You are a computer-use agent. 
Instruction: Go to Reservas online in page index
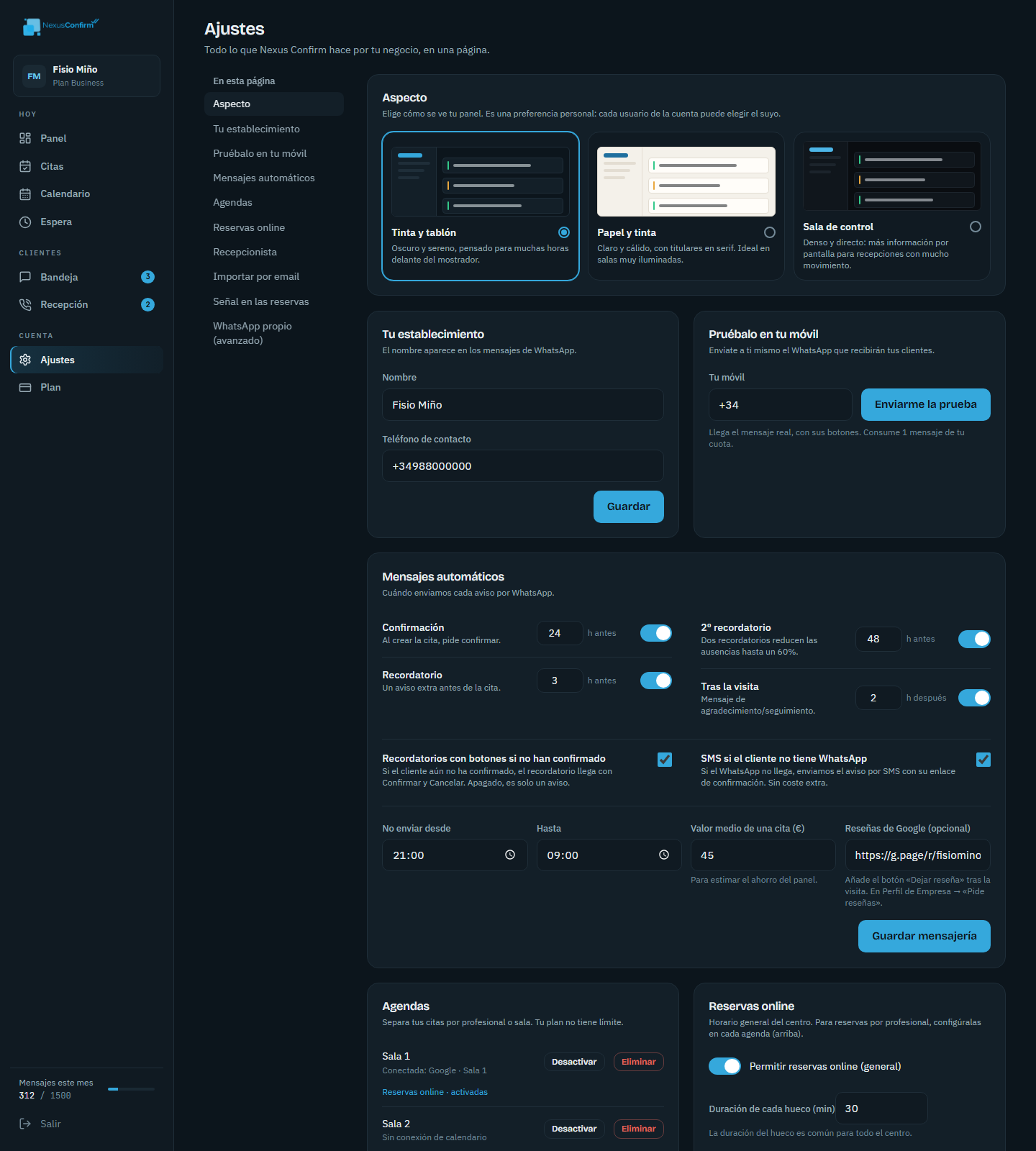click(249, 227)
